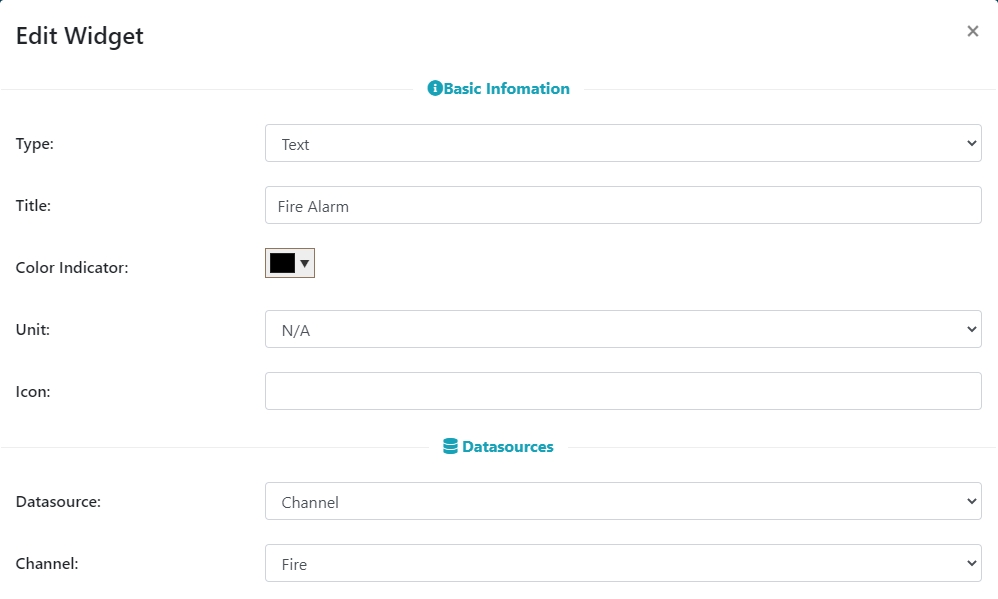This screenshot has height=599, width=998.
Task: Click the Title field containing Fire Alarm
Action: click(622, 206)
